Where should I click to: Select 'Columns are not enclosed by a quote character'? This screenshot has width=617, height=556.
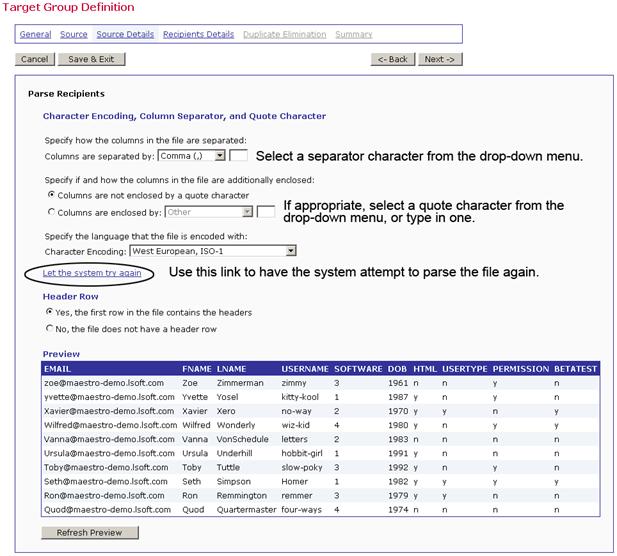click(51, 195)
